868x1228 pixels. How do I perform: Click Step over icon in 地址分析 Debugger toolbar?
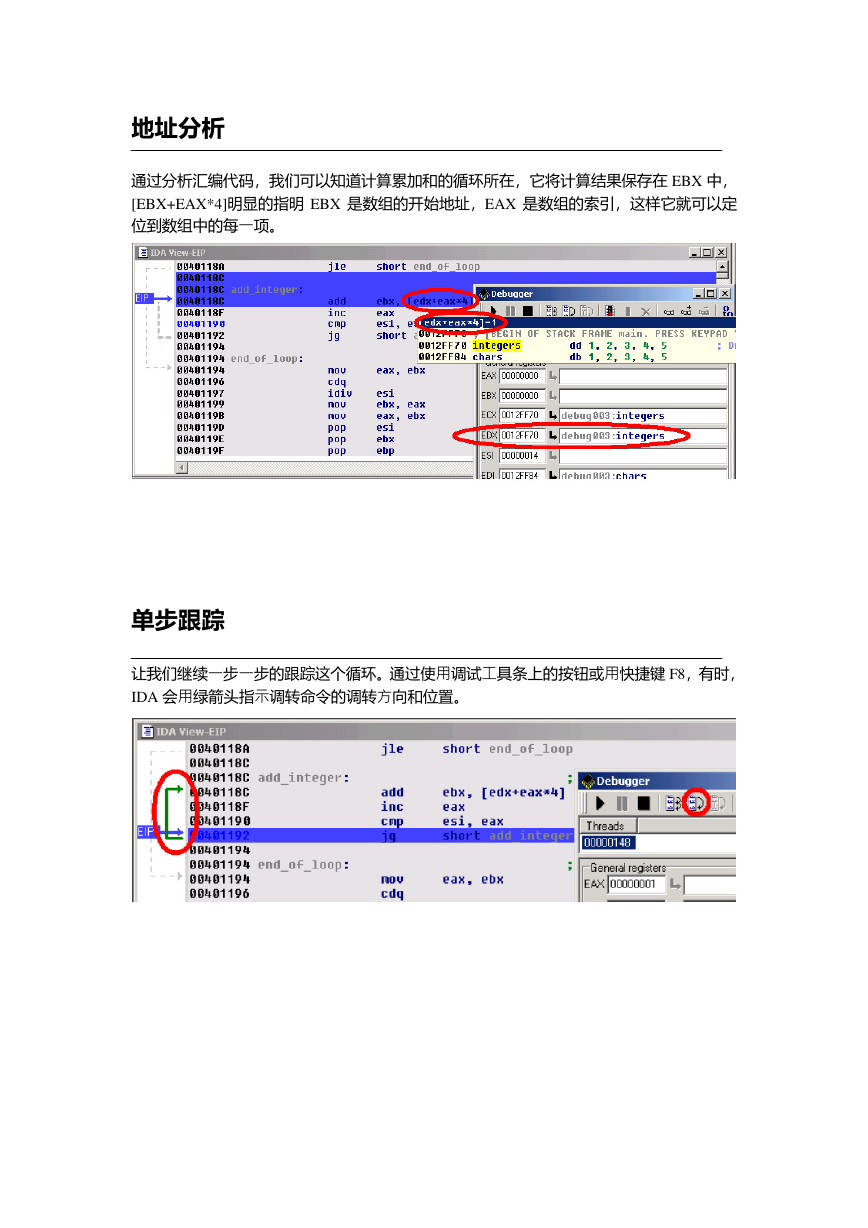[x=569, y=311]
